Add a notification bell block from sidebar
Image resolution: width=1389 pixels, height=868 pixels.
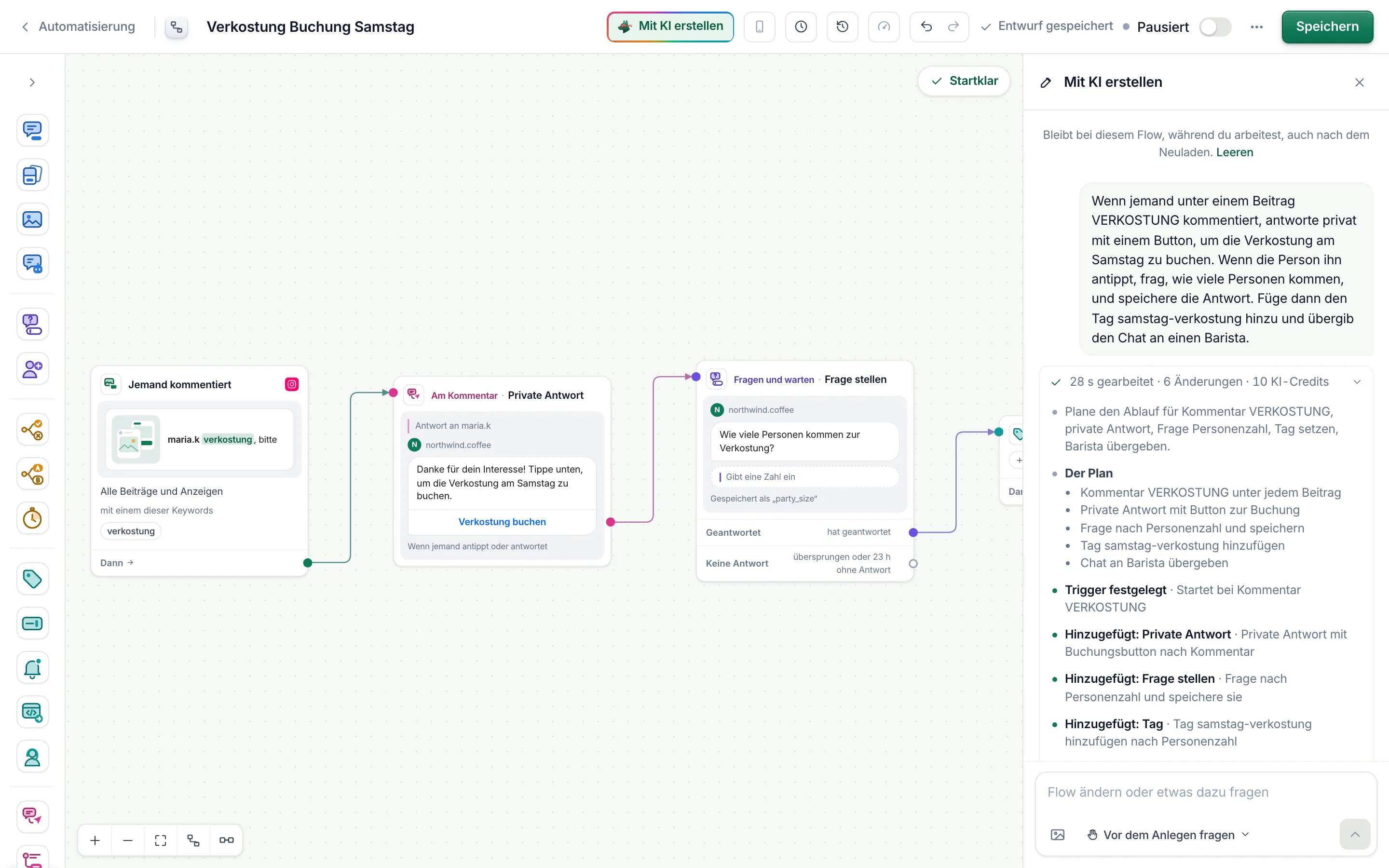coord(32,668)
